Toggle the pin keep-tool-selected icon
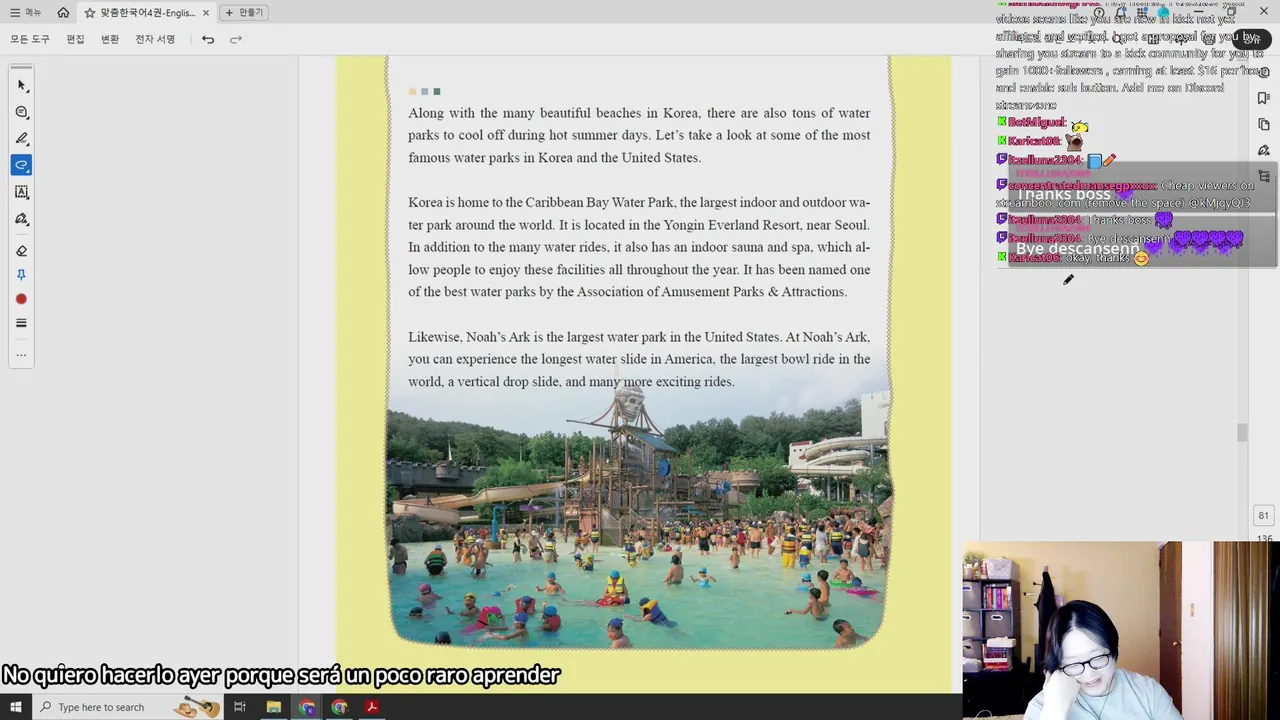The height and width of the screenshot is (720, 1280). [x=21, y=275]
